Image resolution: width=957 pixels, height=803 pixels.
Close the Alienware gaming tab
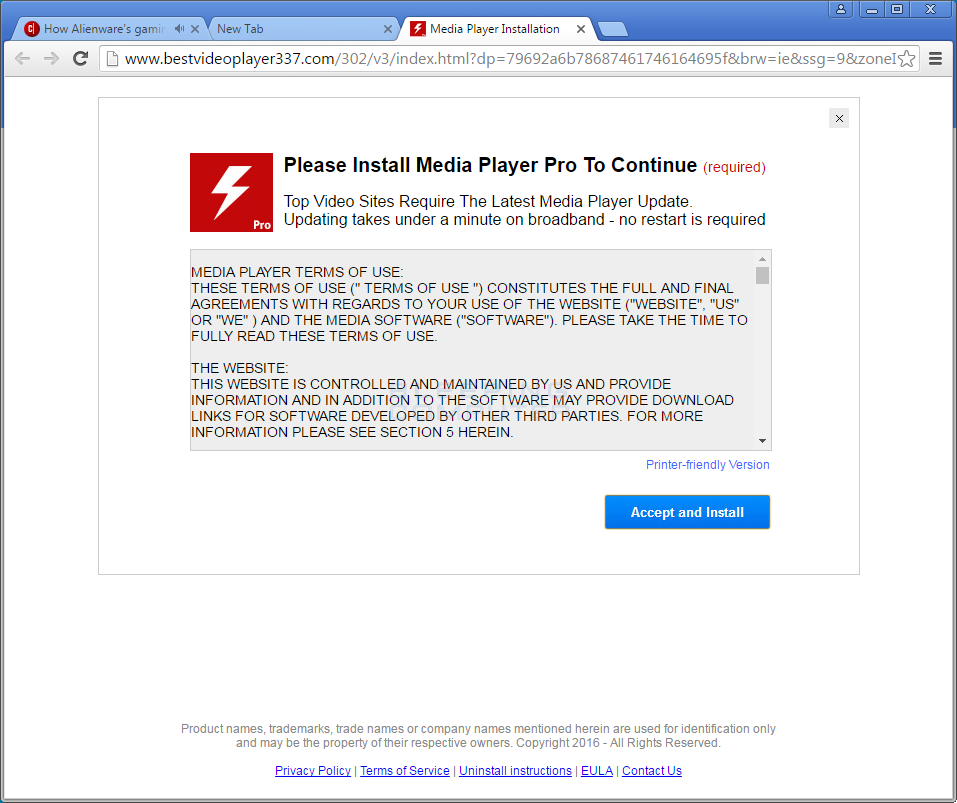(x=195, y=29)
